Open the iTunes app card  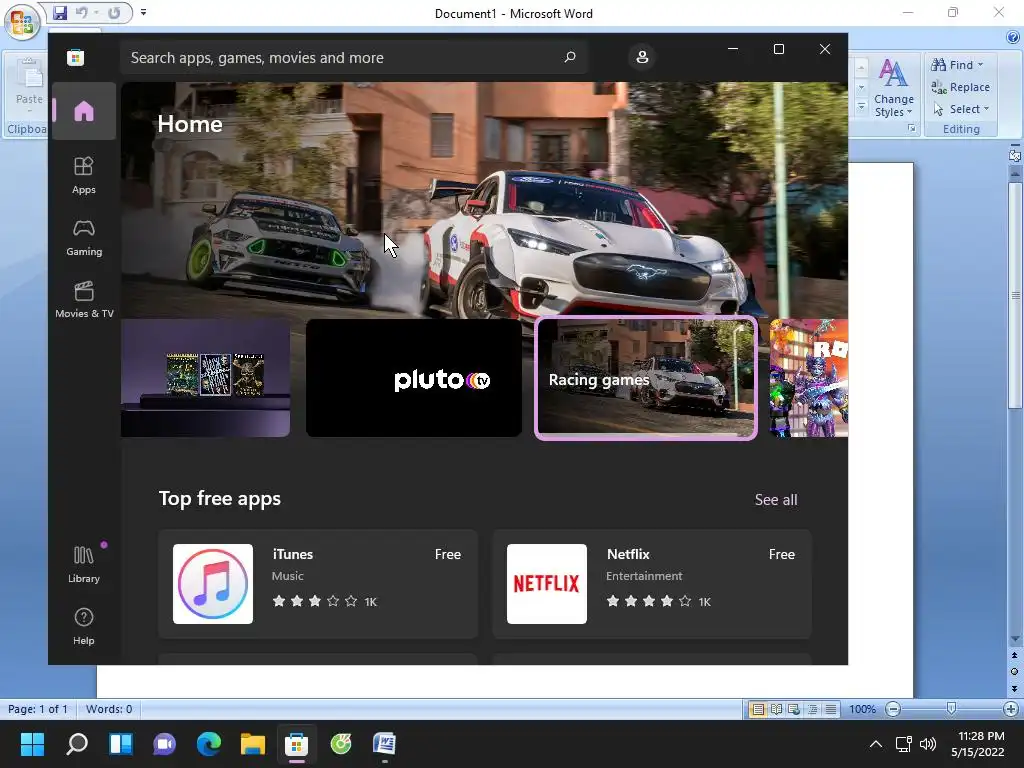pos(318,584)
